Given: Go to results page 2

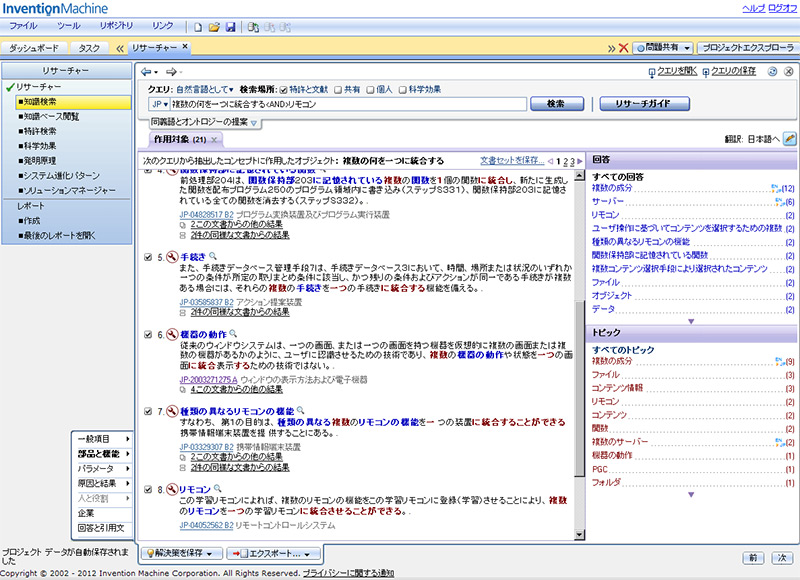Looking at the screenshot, I should point(565,161).
